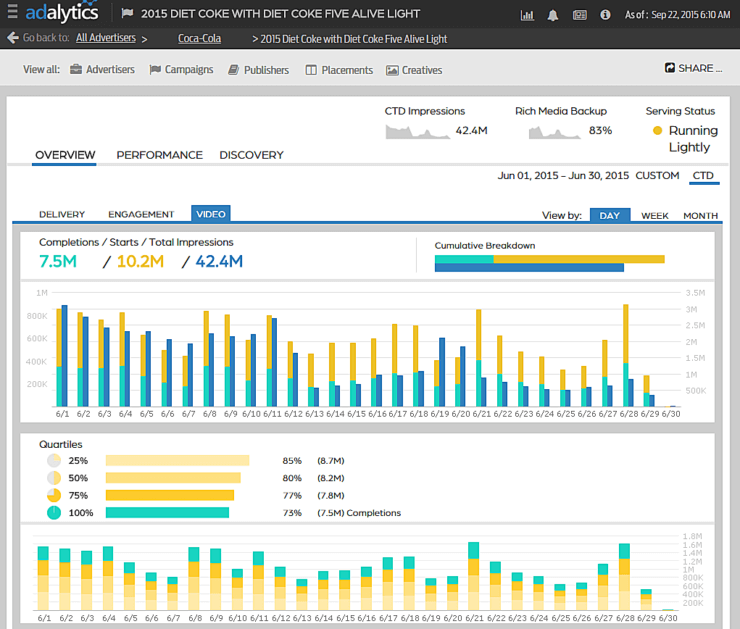View chart by DAY
The height and width of the screenshot is (629, 740).
click(610, 215)
